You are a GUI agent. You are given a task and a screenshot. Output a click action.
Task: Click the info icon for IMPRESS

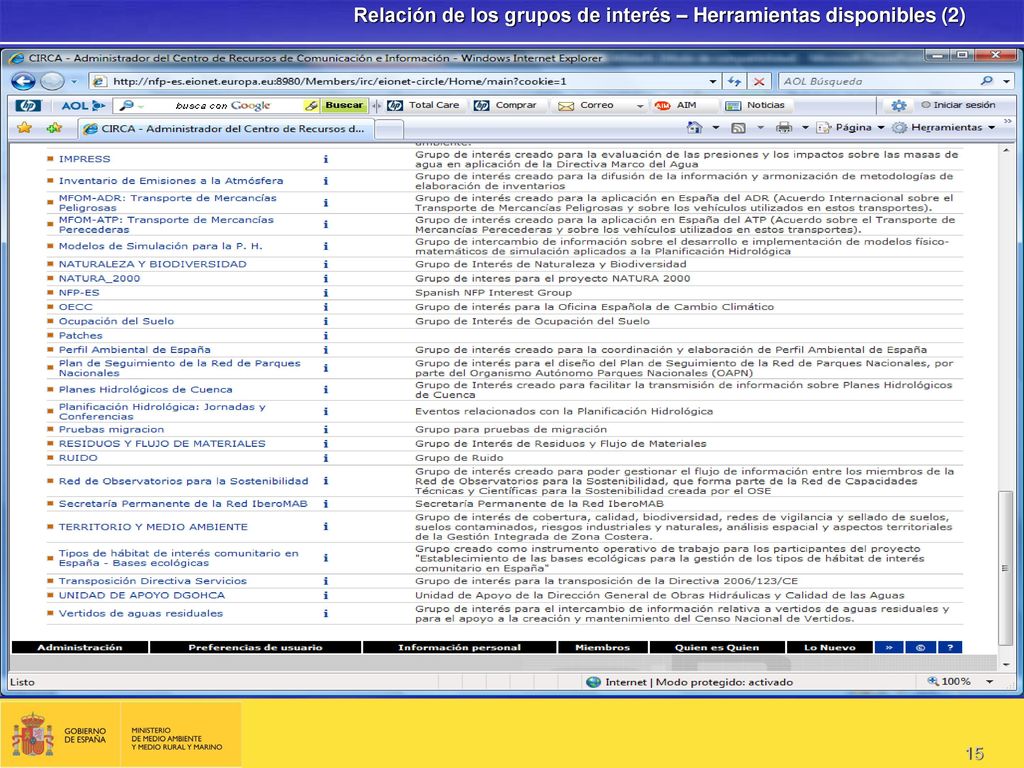point(325,159)
